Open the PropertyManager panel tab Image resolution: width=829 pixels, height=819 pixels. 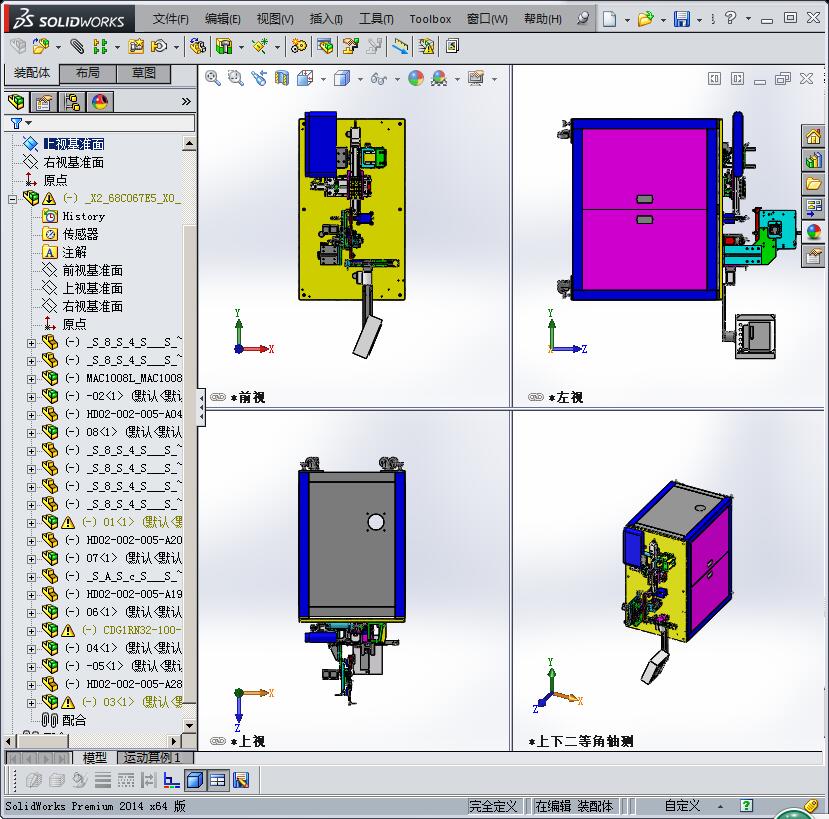click(x=44, y=102)
